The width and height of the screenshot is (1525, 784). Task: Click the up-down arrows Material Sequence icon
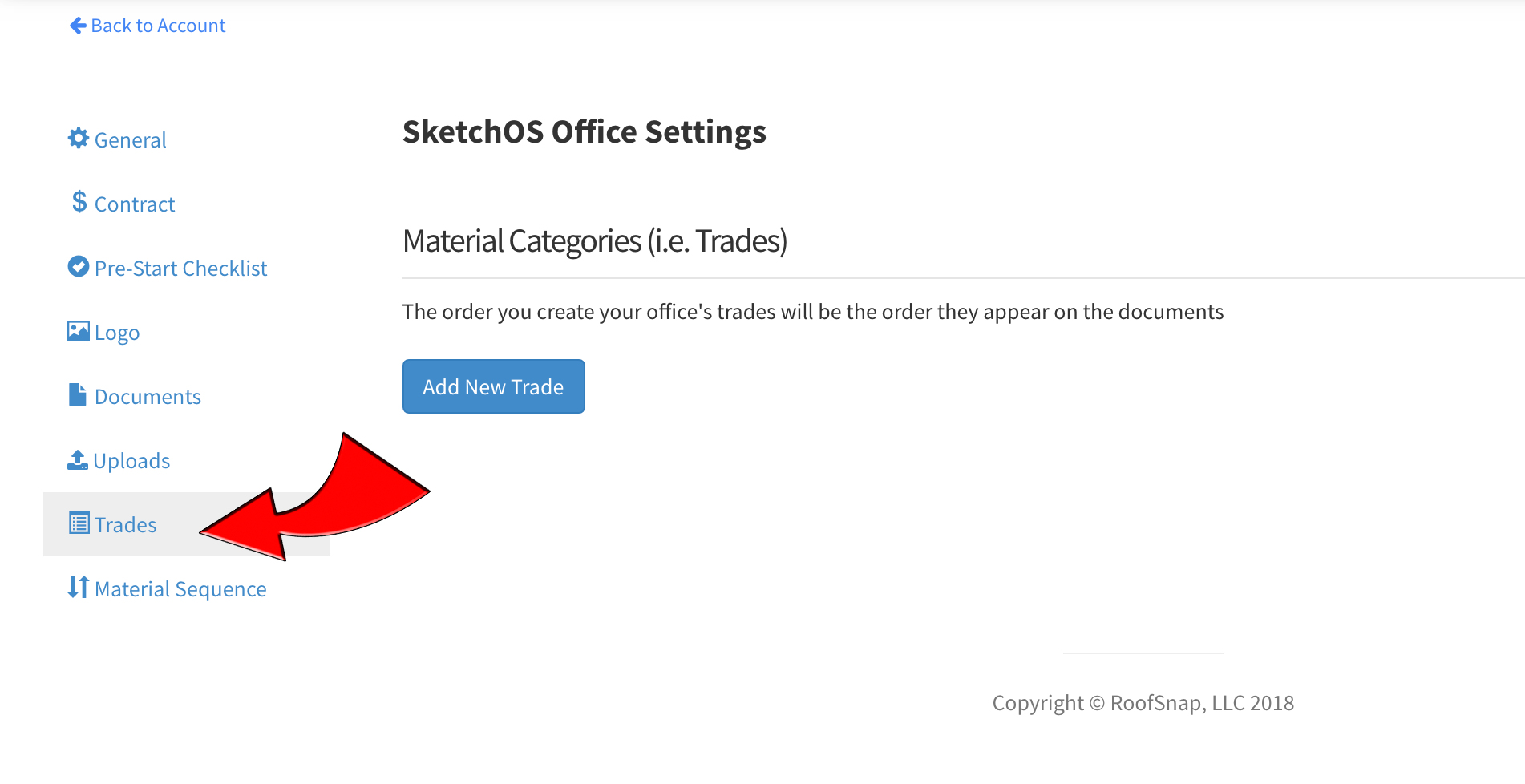[x=78, y=587]
